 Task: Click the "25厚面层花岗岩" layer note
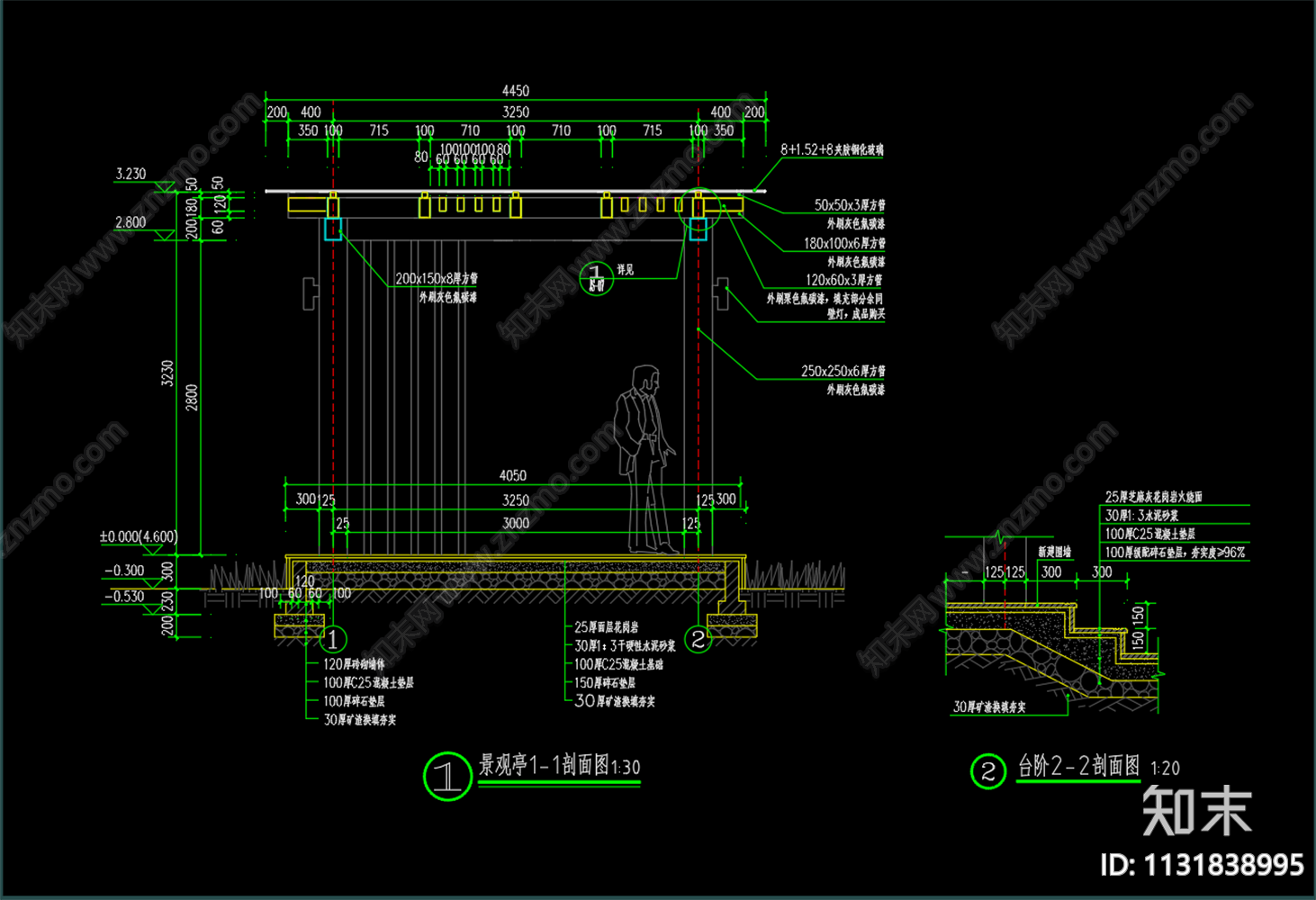(x=607, y=627)
